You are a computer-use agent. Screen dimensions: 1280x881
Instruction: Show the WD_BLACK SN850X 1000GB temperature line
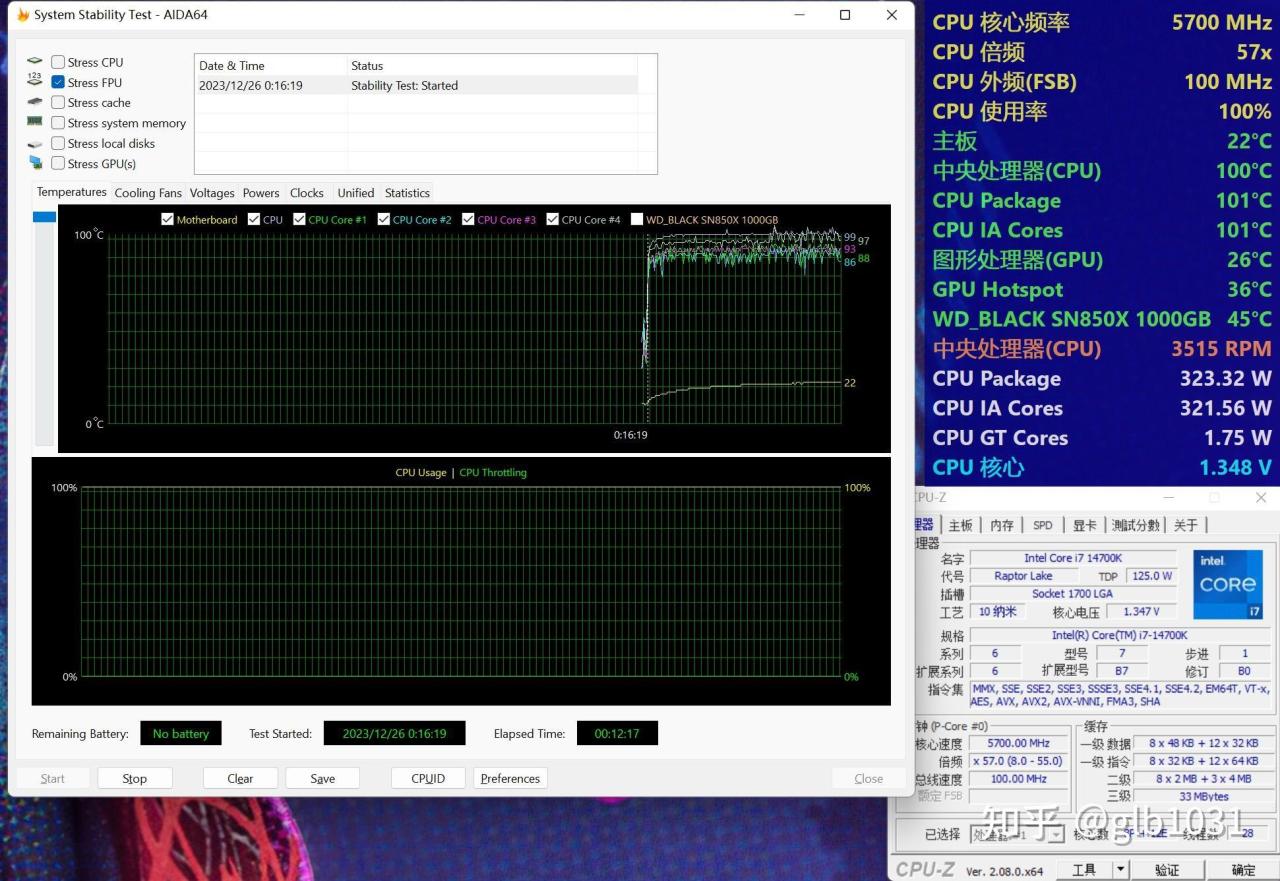[x=637, y=219]
